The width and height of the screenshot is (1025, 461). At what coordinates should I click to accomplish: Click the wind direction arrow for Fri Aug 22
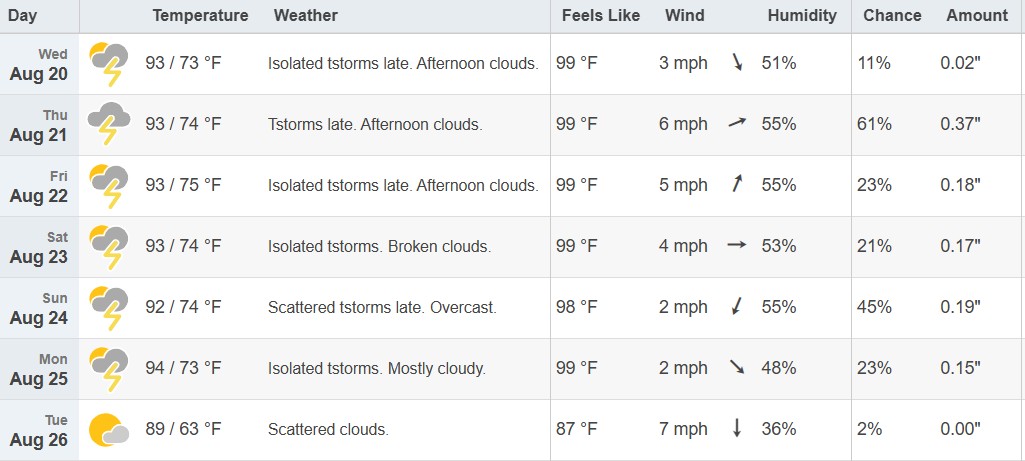coord(738,185)
